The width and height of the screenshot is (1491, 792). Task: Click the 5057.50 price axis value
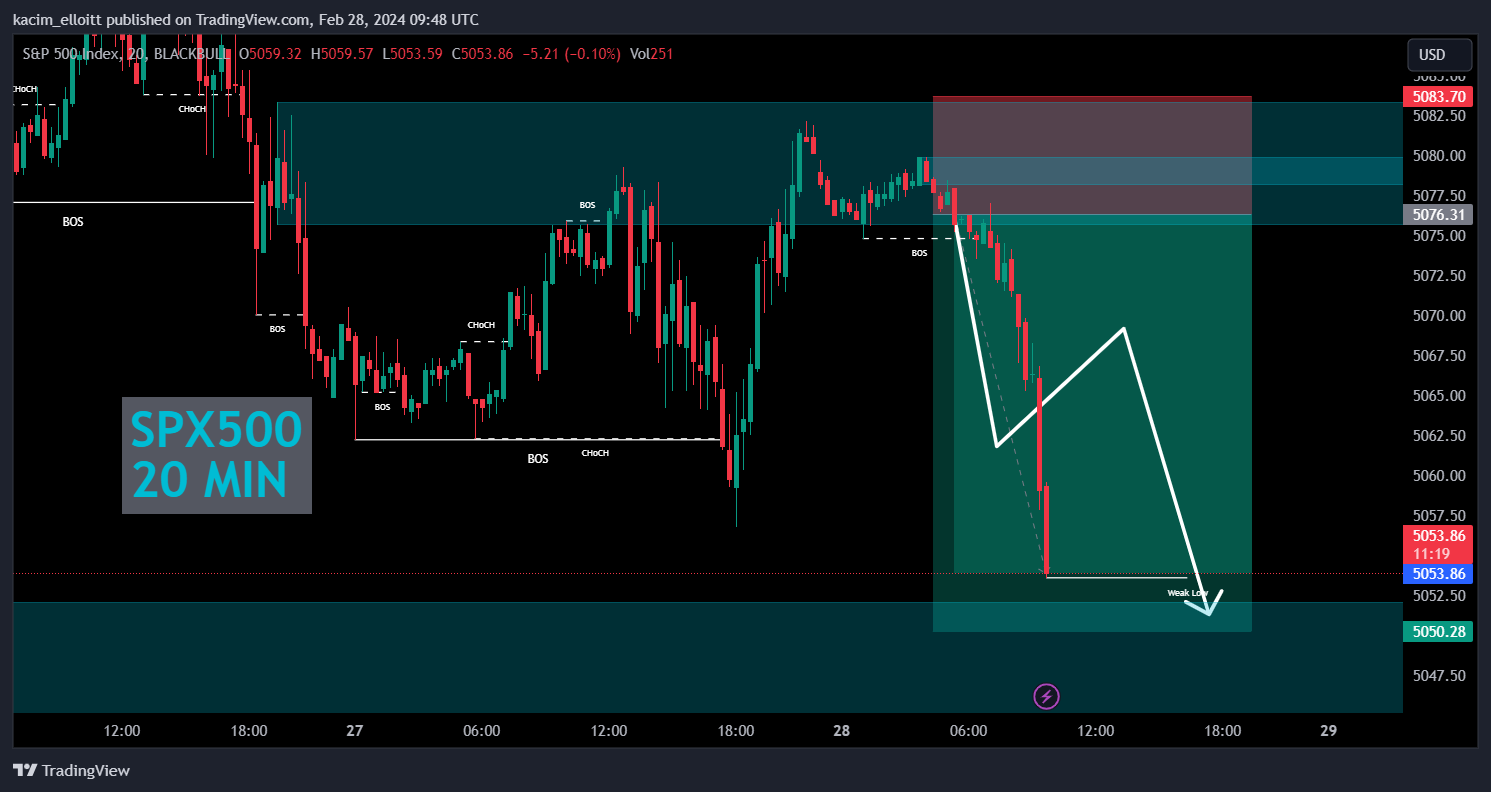[1441, 516]
